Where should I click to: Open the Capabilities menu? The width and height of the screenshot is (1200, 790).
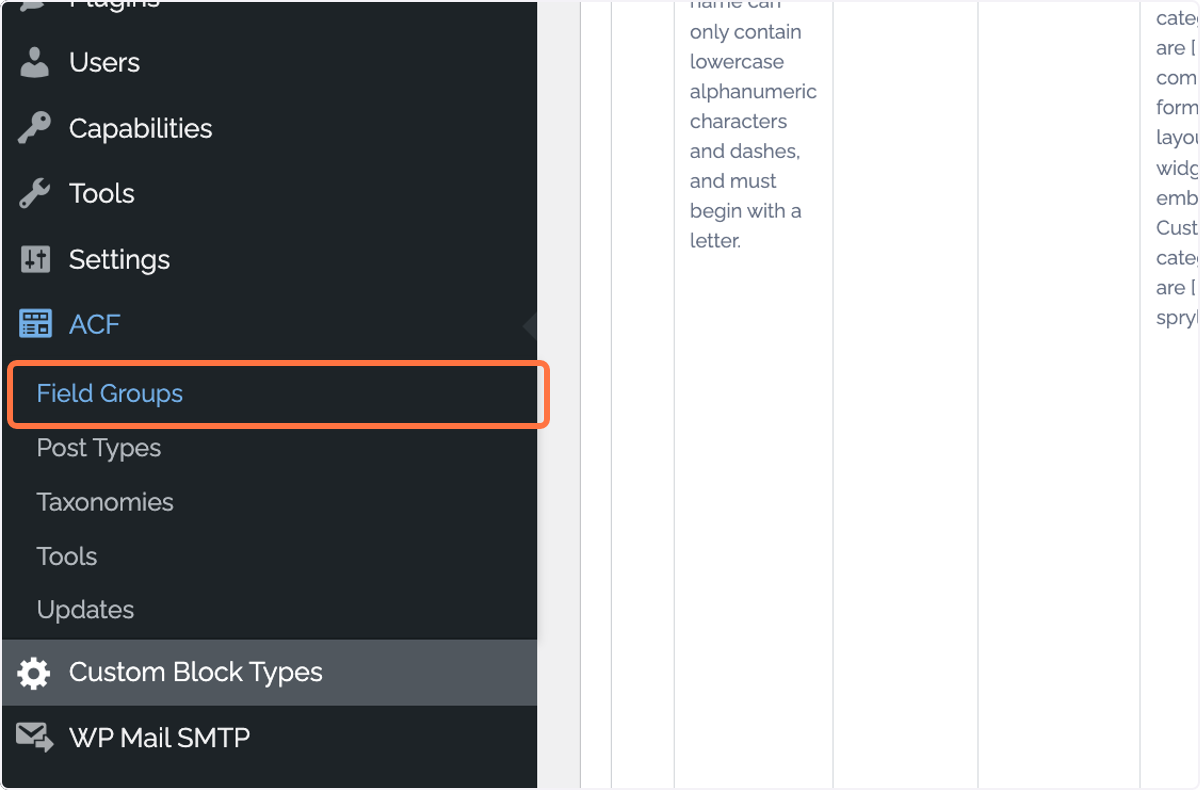pos(141,128)
